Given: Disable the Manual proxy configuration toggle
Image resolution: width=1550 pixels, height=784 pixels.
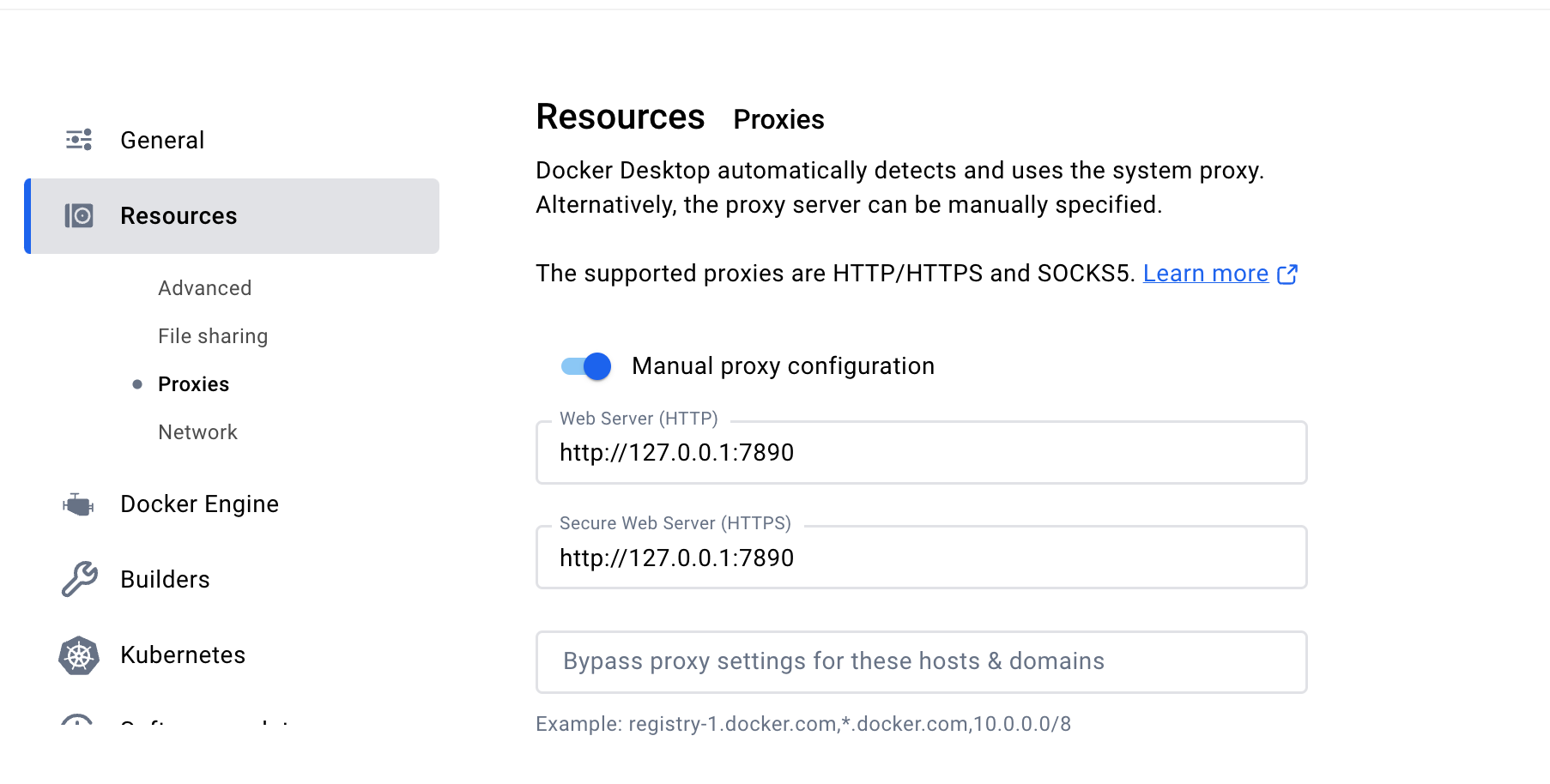Looking at the screenshot, I should tap(586, 366).
